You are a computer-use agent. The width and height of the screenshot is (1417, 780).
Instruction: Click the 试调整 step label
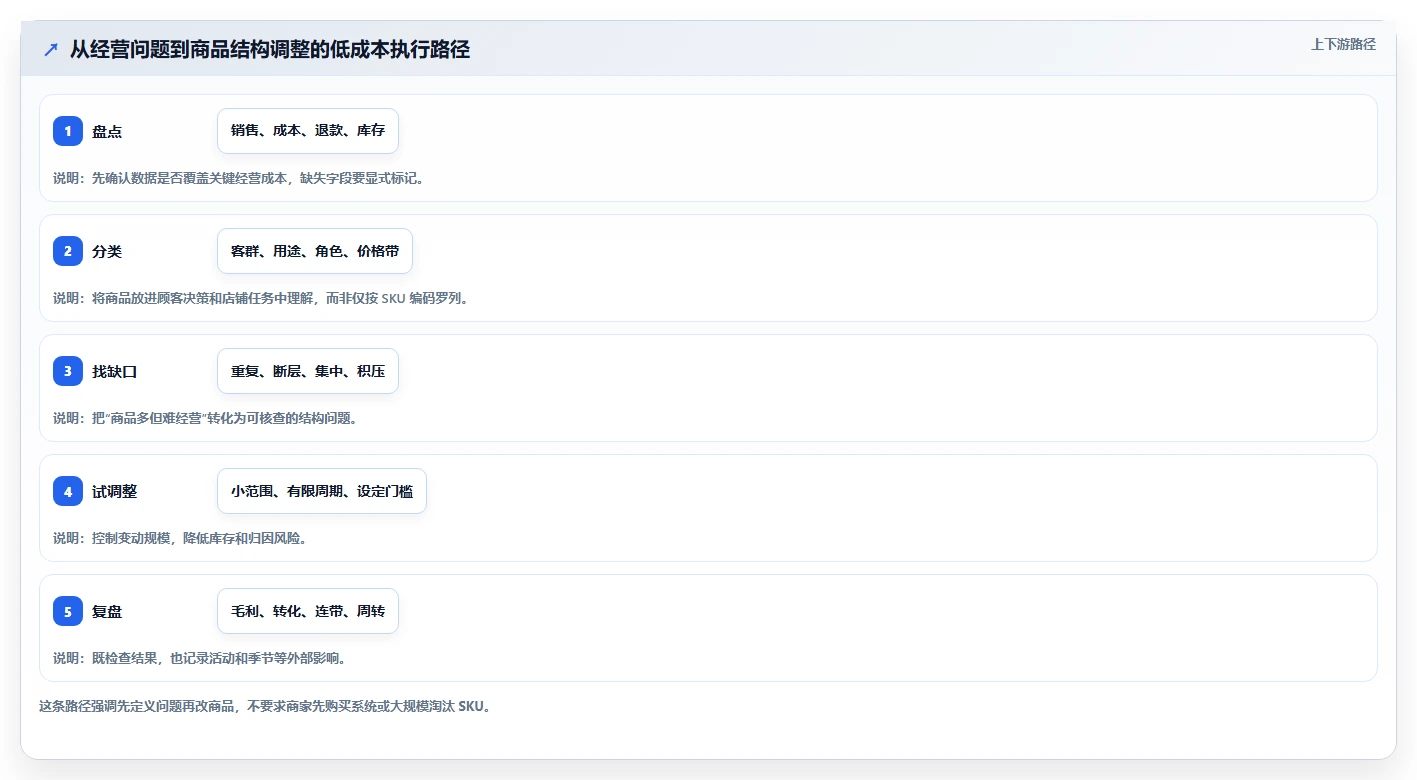pyautogui.click(x=115, y=491)
